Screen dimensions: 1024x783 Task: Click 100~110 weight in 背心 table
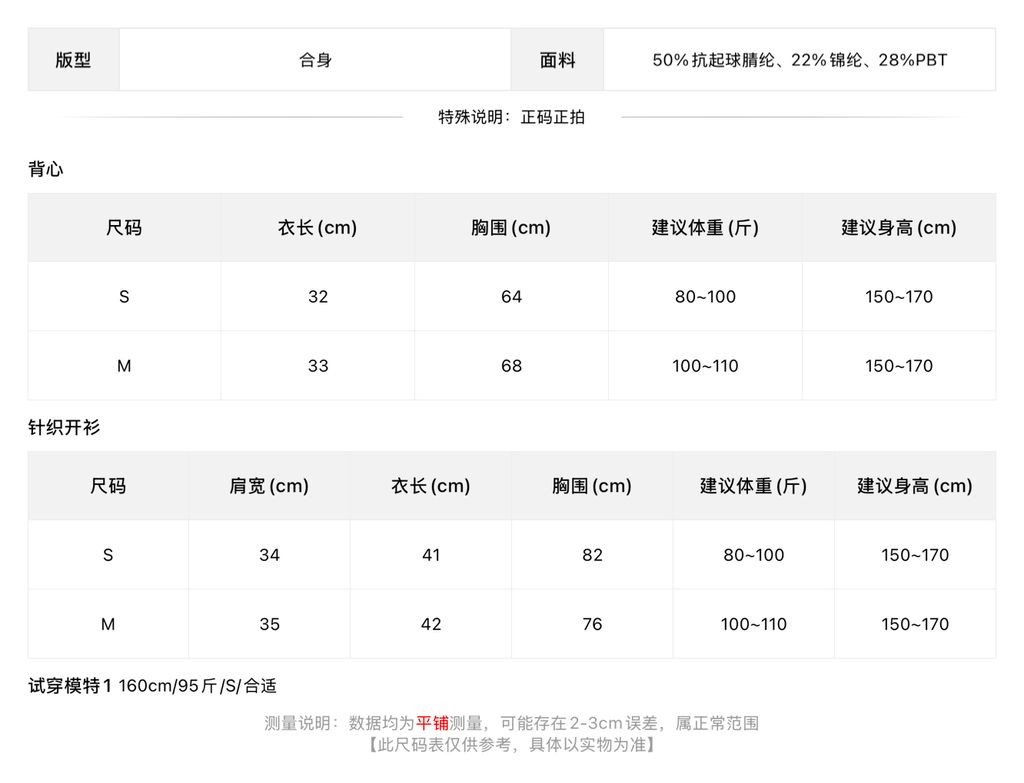pos(705,366)
